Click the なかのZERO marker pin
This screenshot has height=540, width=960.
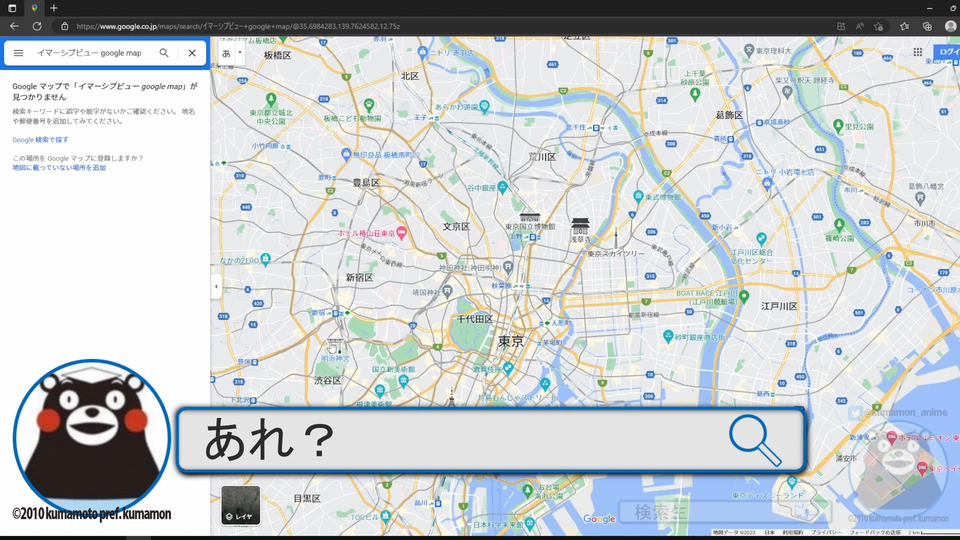[265, 260]
